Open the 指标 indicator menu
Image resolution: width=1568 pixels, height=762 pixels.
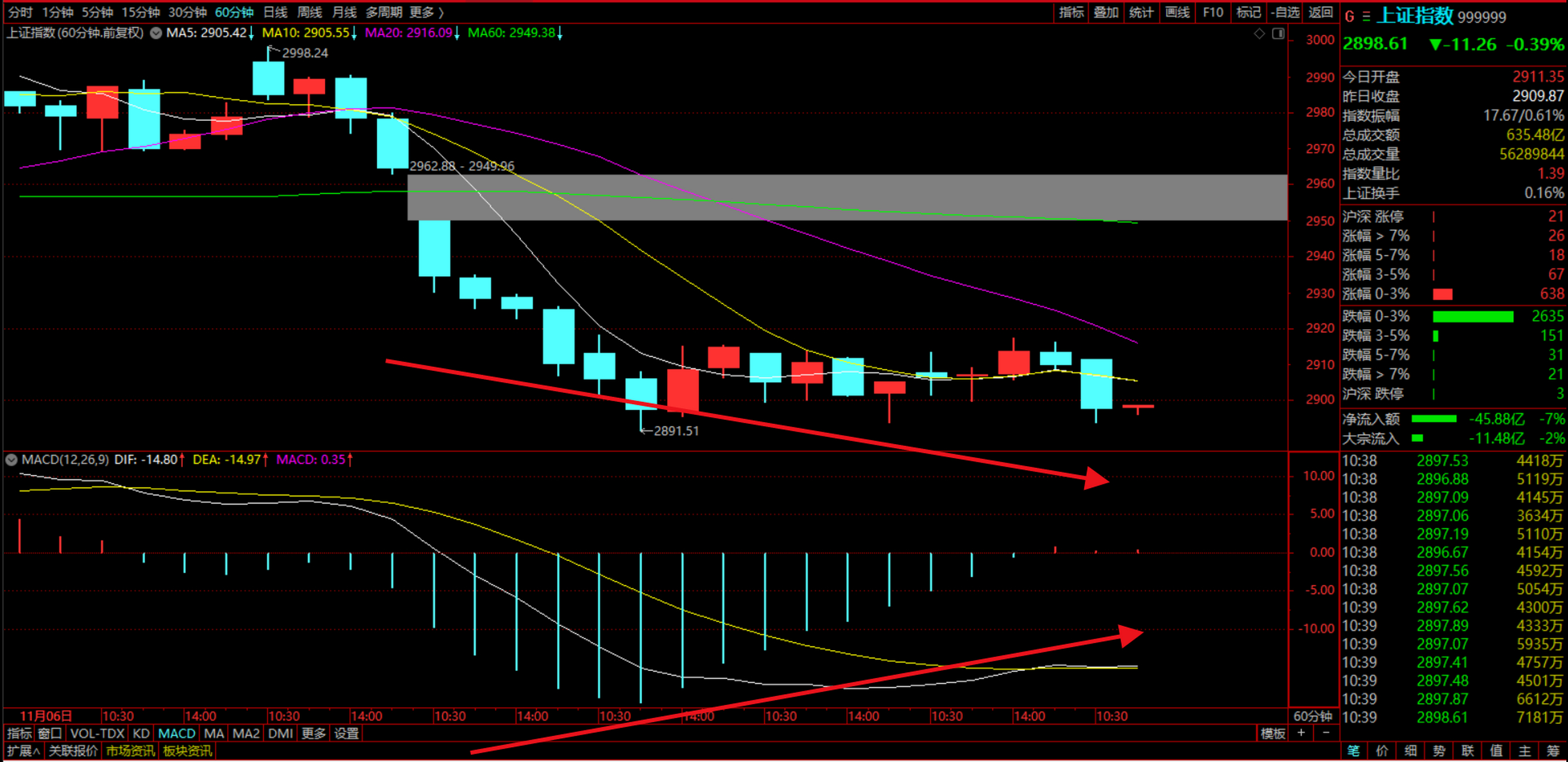coord(1071,12)
